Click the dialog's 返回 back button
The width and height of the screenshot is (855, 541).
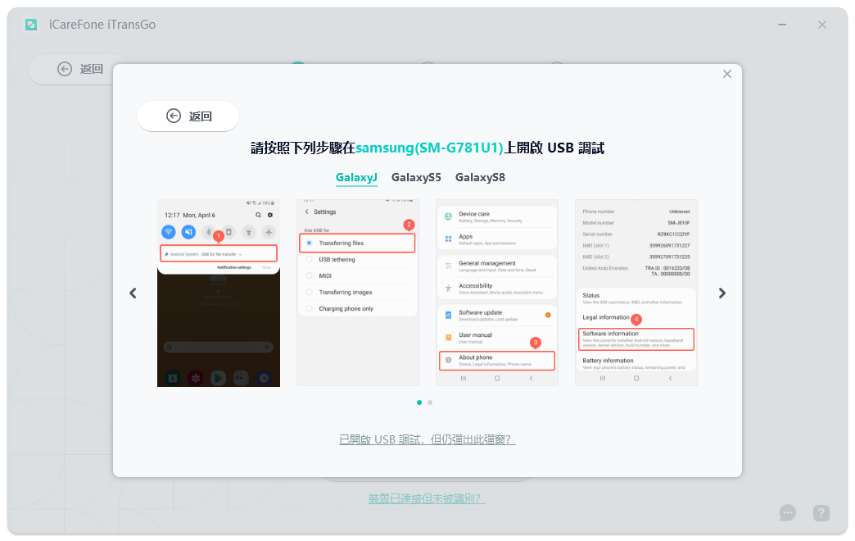tap(188, 116)
